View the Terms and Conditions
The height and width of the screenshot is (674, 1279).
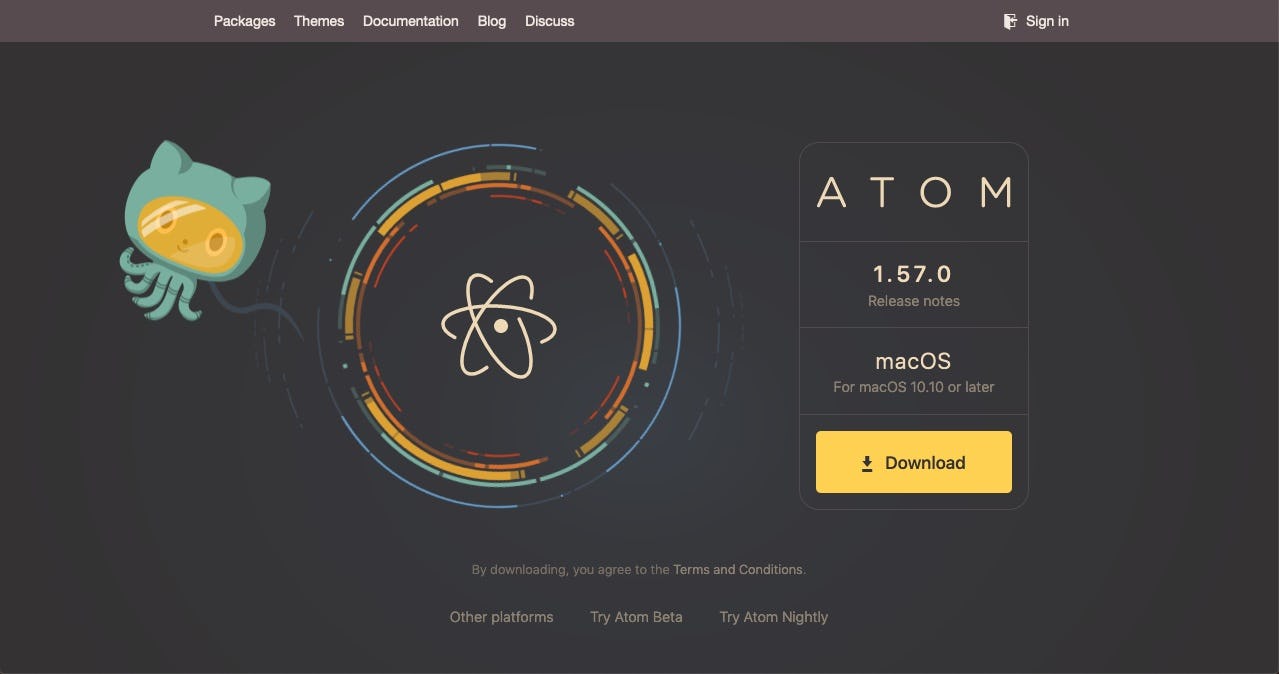coord(738,569)
